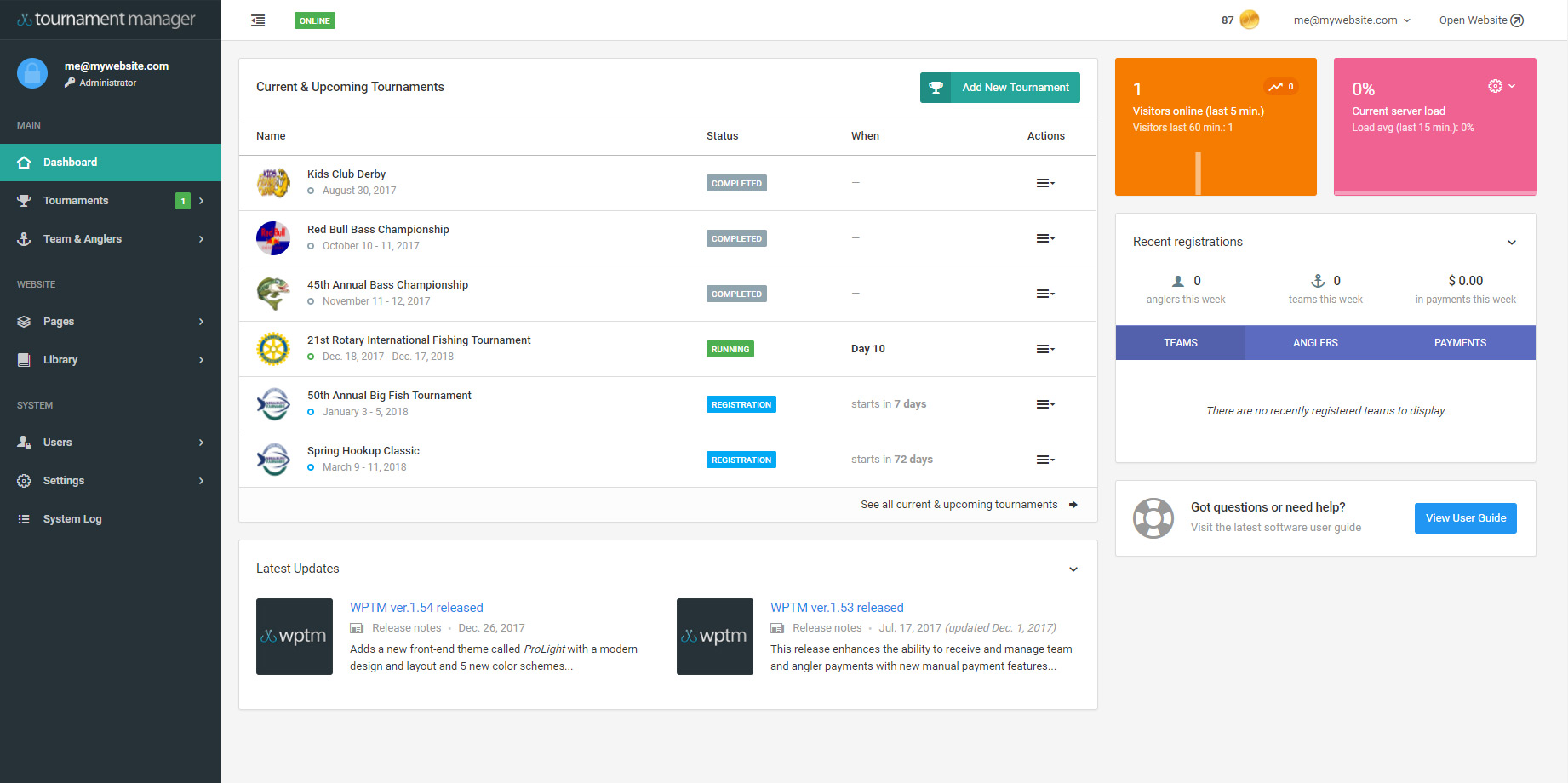This screenshot has height=783, width=1568.
Task: Expand Team & Anglers sidebar menu
Action: (83, 239)
